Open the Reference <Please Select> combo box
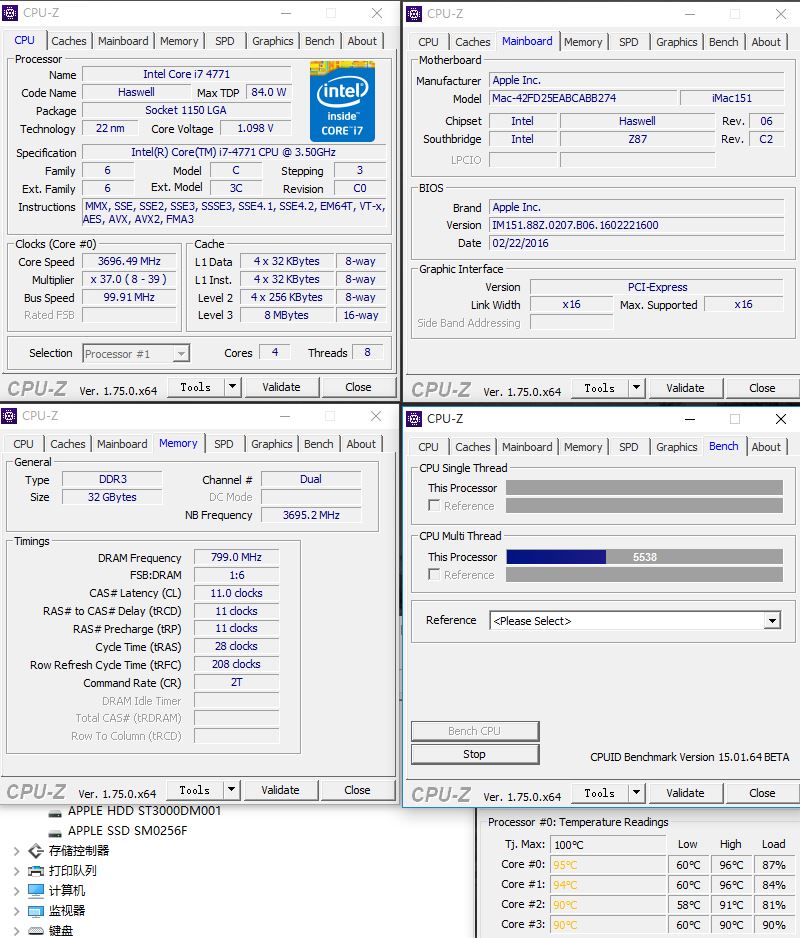800x938 pixels. point(635,620)
